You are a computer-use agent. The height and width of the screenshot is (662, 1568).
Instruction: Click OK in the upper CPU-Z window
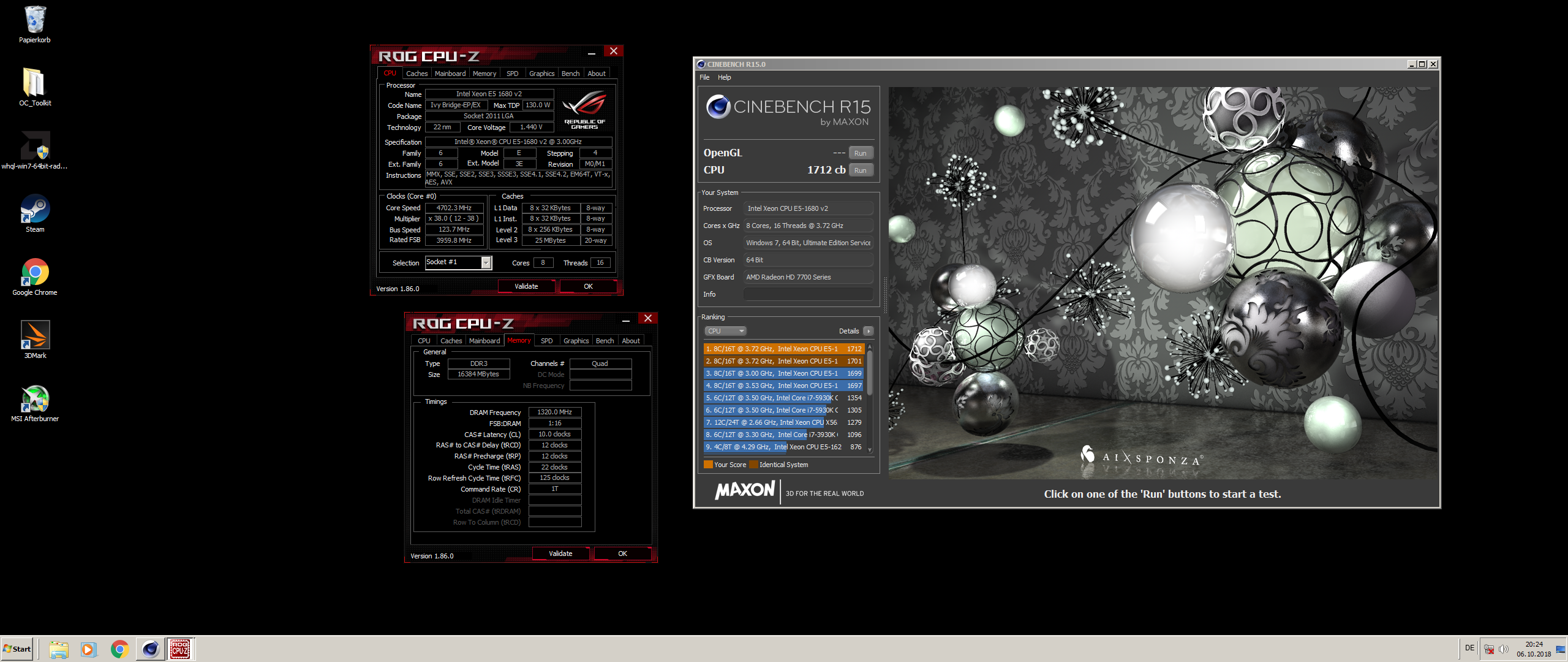pos(588,286)
